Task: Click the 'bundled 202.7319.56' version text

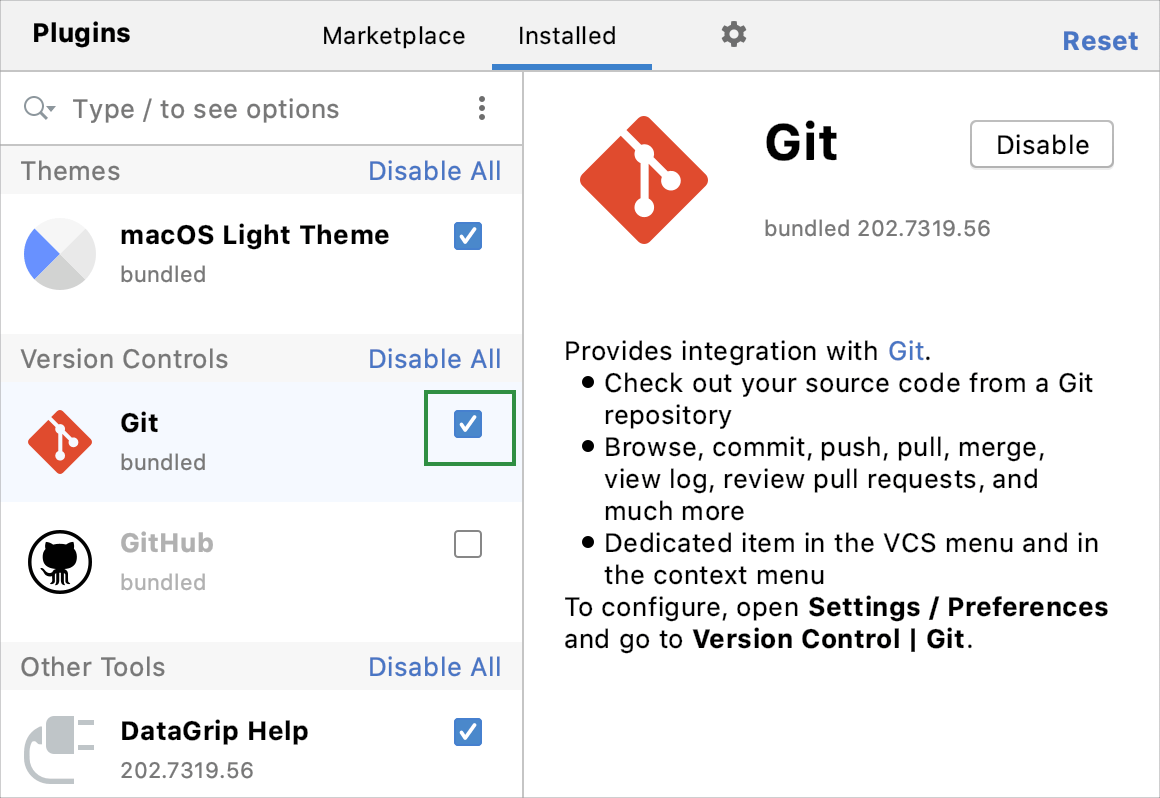Action: pyautogui.click(x=877, y=229)
